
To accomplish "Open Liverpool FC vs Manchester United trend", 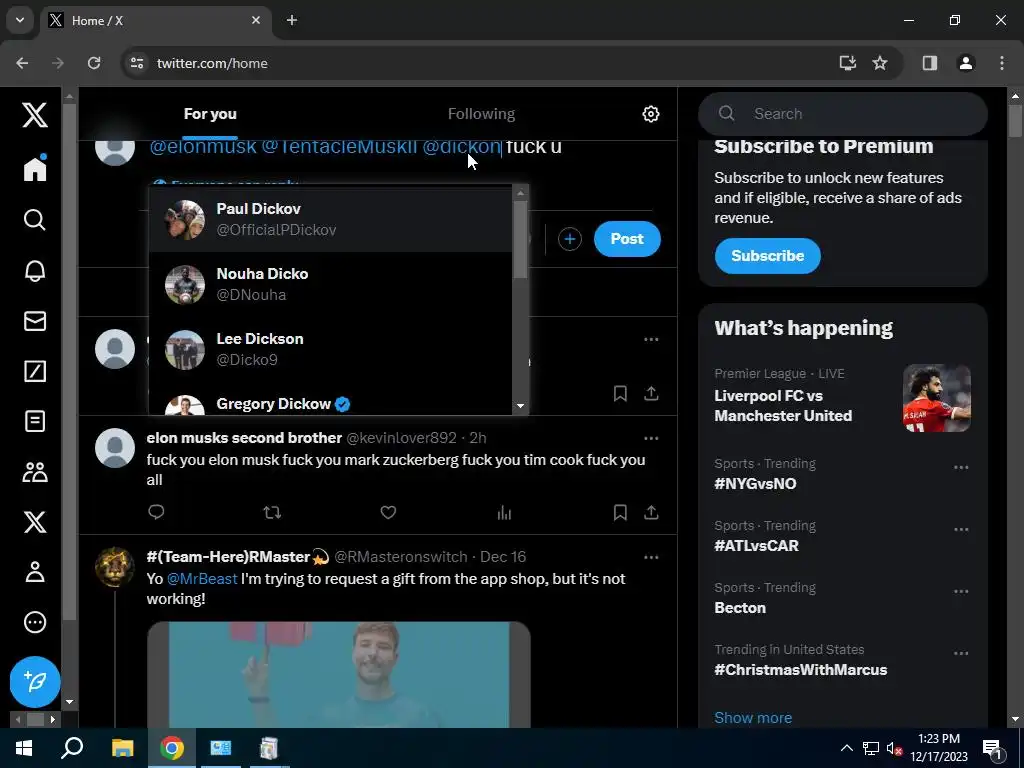I will coord(783,406).
